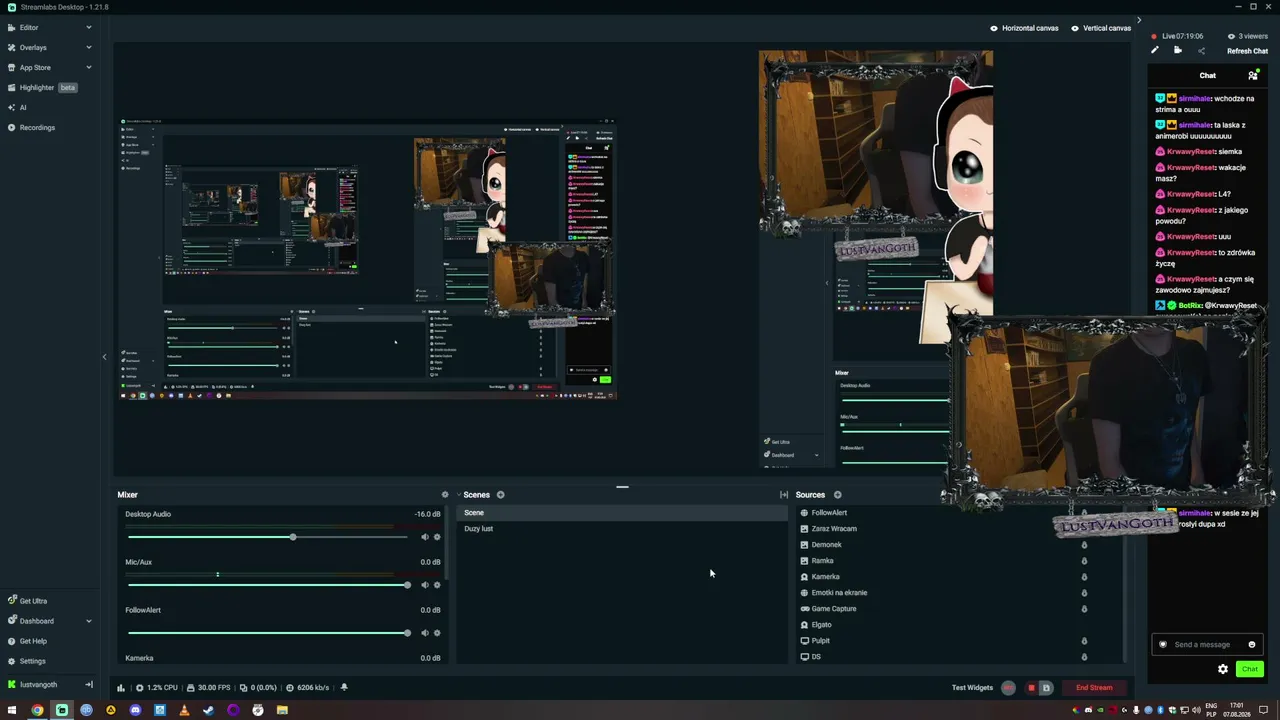Image resolution: width=1280 pixels, height=720 pixels.
Task: Send message with green Chat button
Action: (x=1250, y=669)
